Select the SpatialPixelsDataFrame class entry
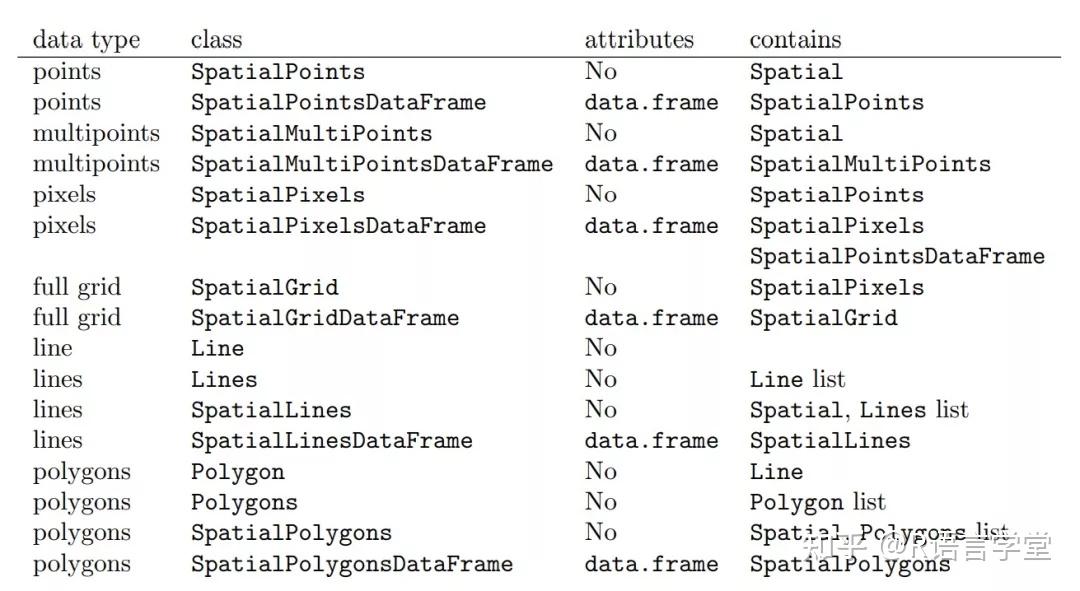 (x=338, y=226)
